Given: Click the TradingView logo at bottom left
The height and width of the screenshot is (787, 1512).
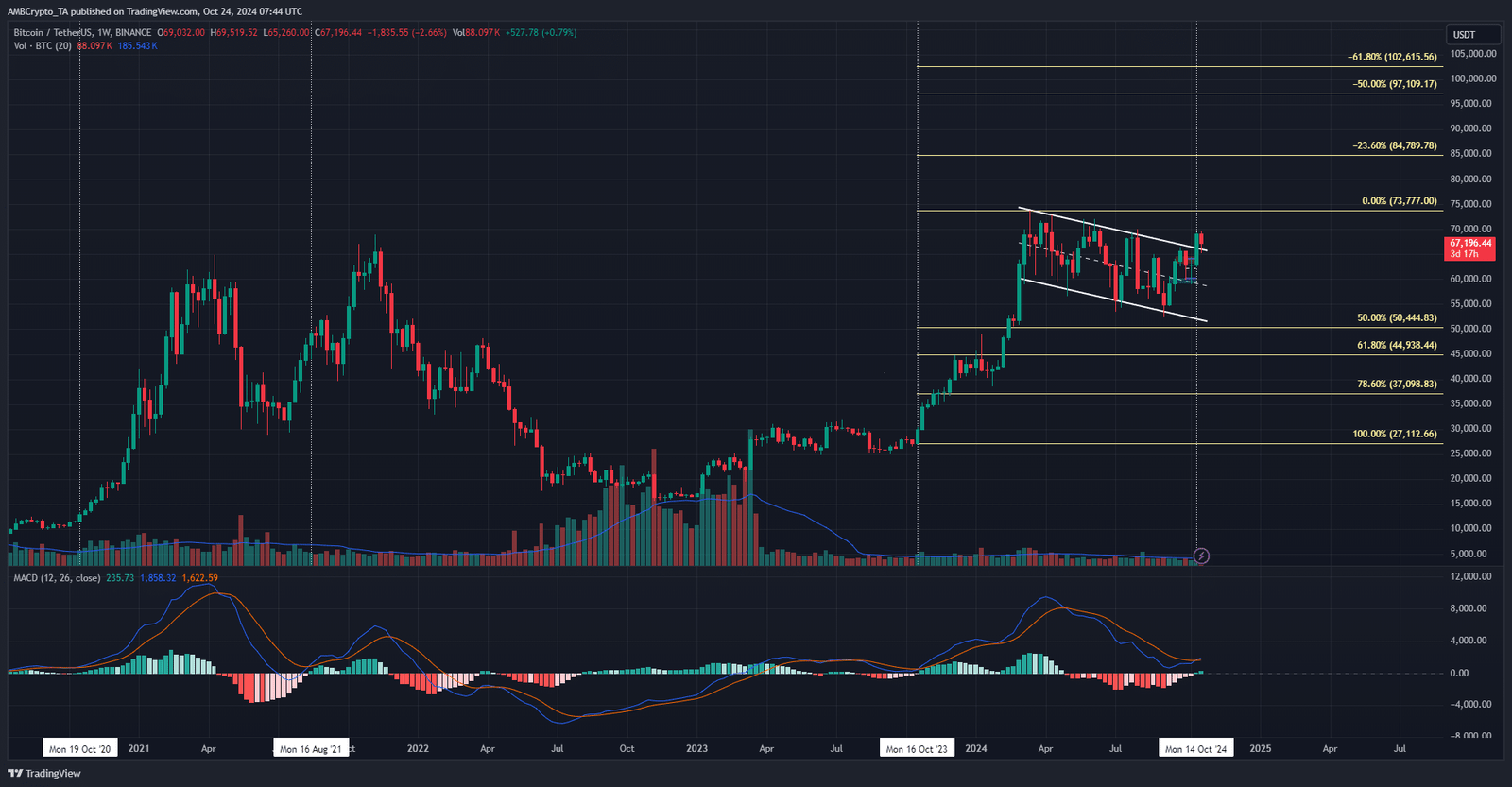Looking at the screenshot, I should [x=44, y=773].
